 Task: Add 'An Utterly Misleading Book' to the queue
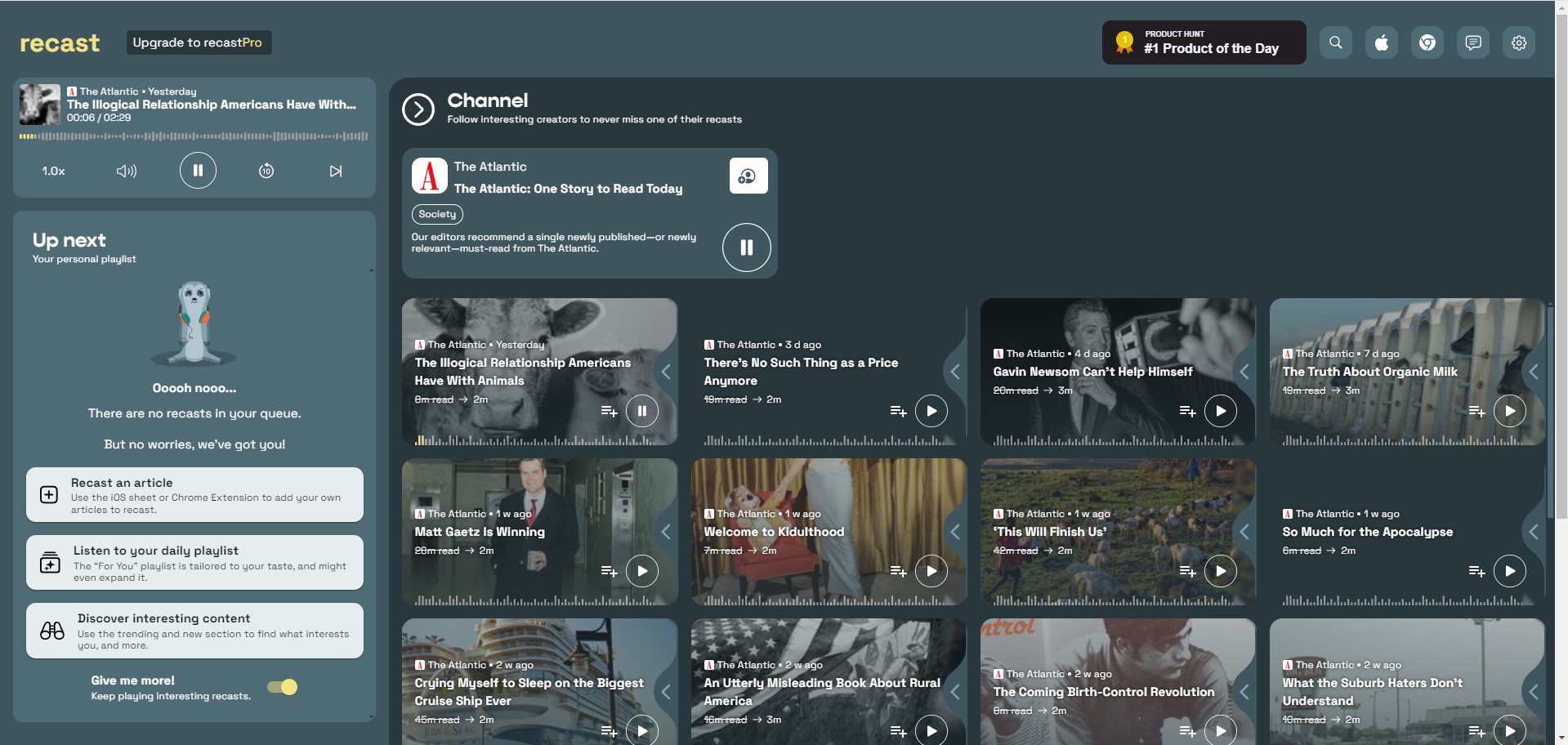click(x=898, y=731)
